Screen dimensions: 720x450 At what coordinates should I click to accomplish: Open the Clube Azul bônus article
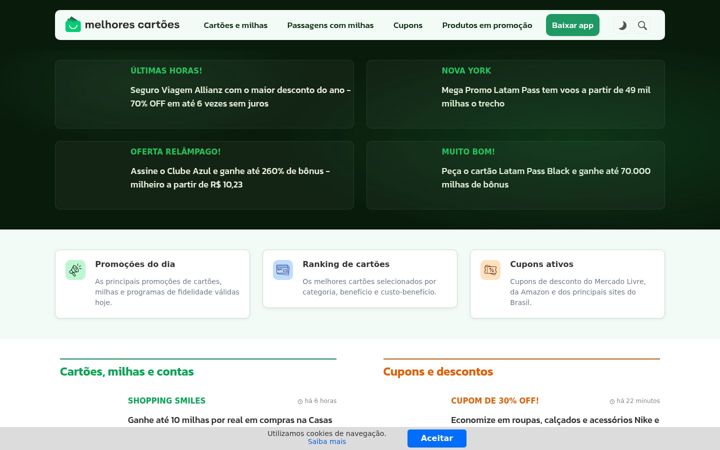[230, 178]
